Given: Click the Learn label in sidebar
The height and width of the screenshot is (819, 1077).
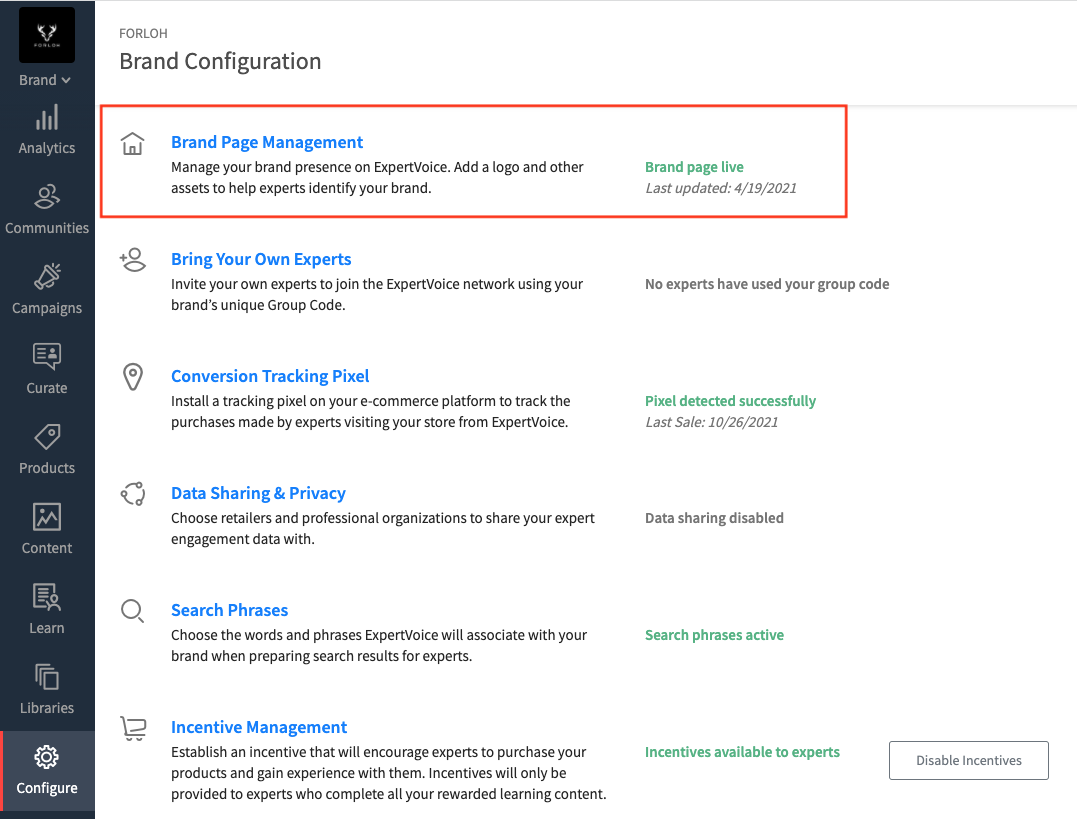Looking at the screenshot, I should (x=47, y=628).
